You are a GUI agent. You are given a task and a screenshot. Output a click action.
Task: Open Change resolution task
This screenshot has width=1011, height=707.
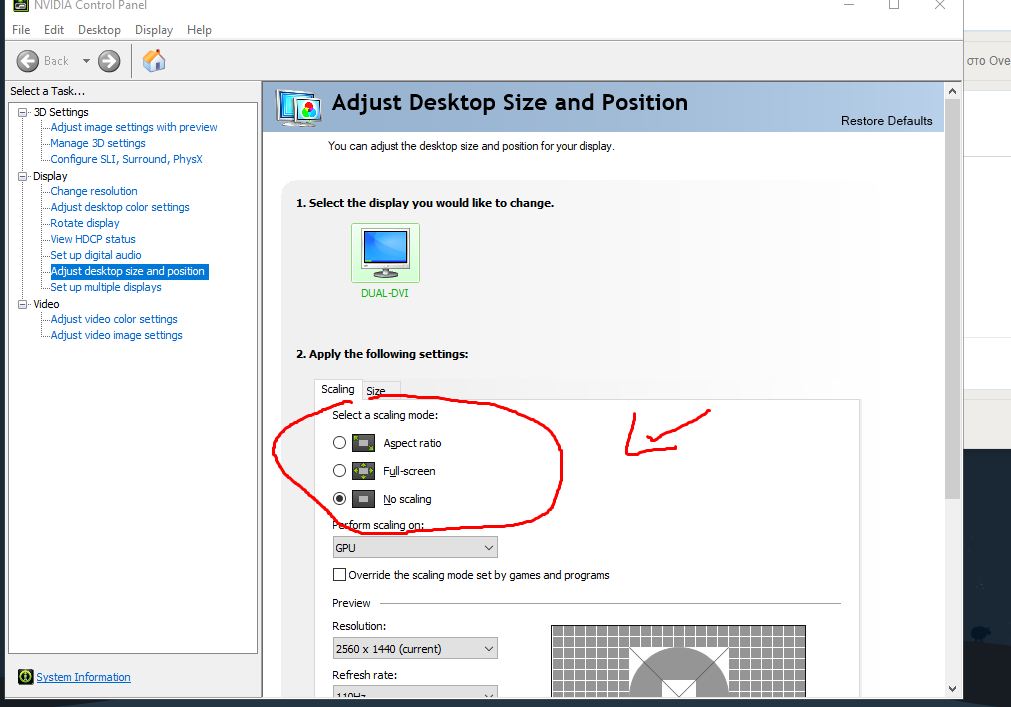(94, 191)
